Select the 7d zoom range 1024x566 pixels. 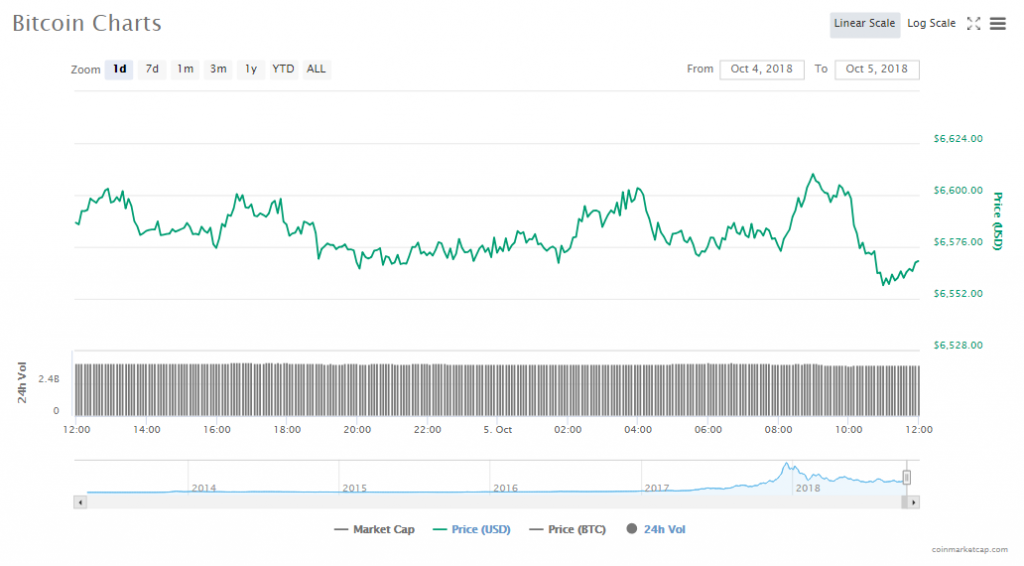(152, 69)
